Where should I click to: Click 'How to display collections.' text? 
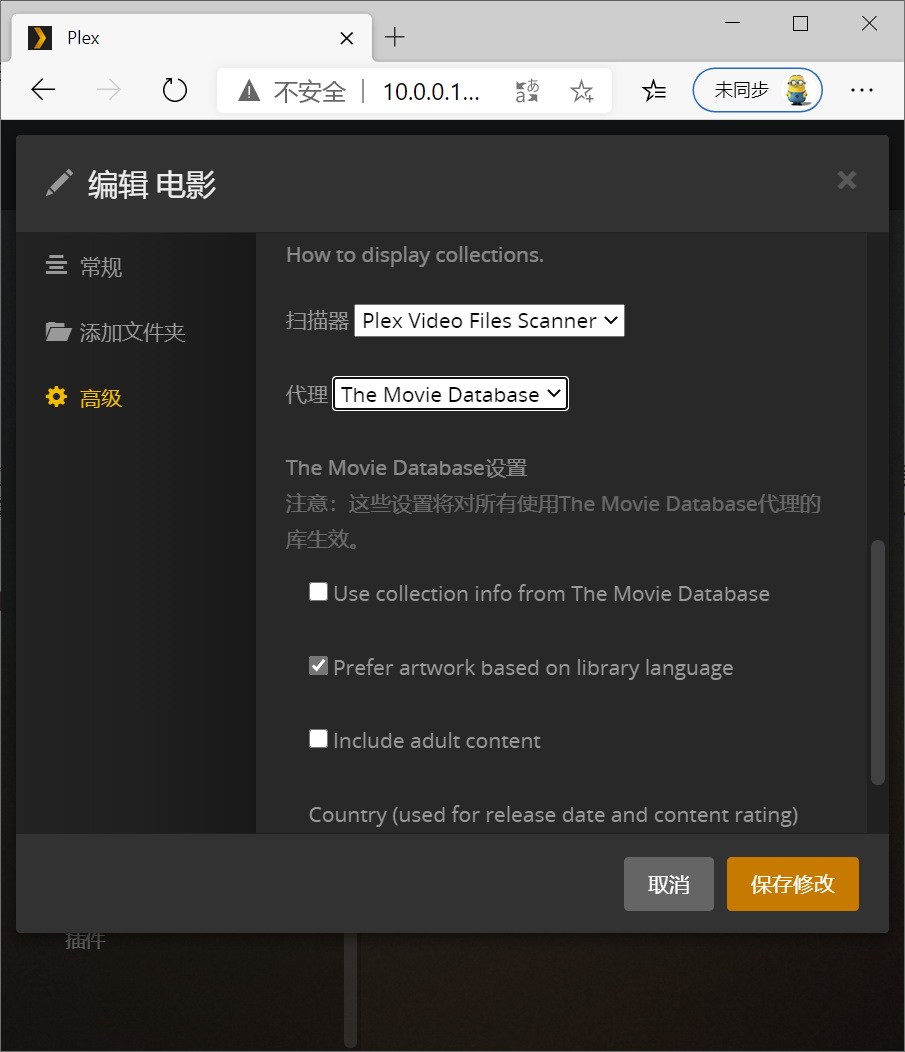tap(415, 255)
